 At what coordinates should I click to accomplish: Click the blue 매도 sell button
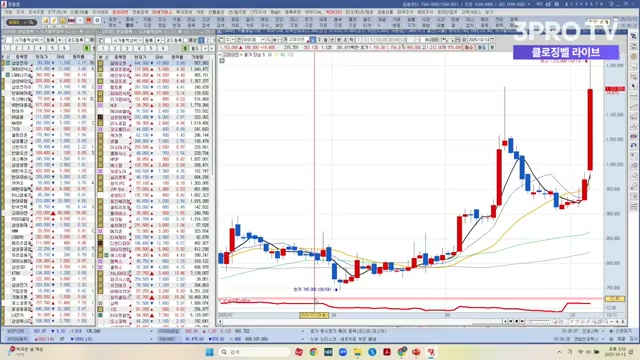(x=481, y=47)
